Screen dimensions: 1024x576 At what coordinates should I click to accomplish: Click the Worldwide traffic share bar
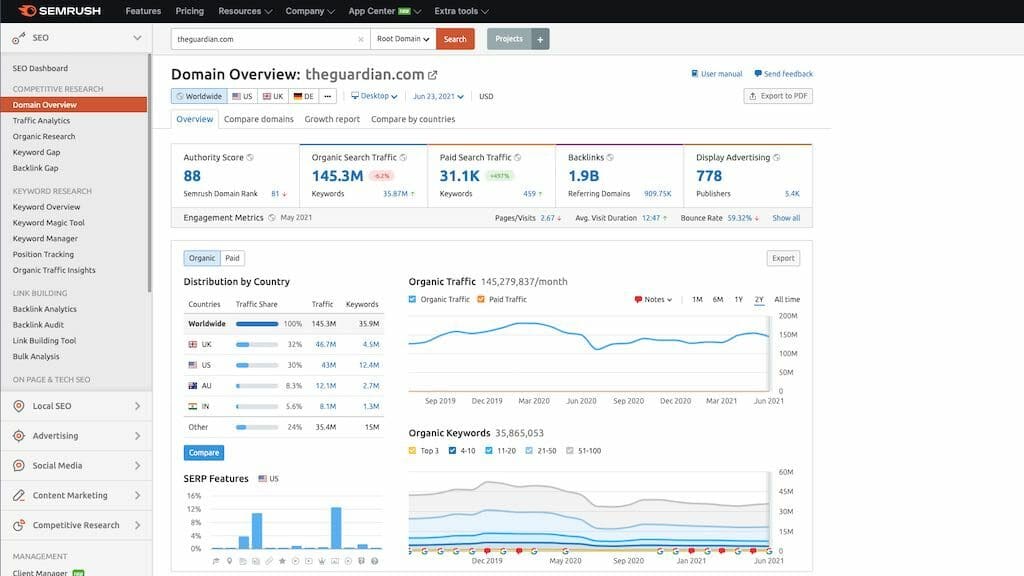257,324
